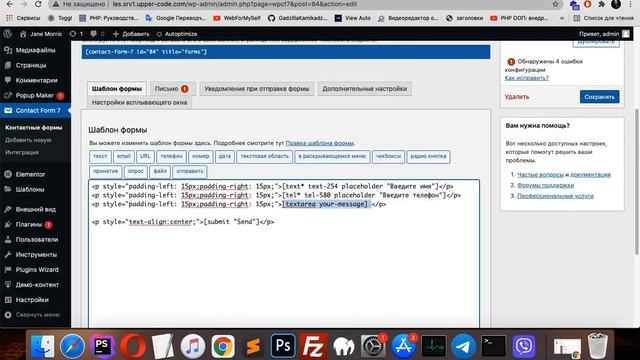Open App Store from dock
This screenshot has width=640, height=360.
pyautogui.click(x=403, y=346)
